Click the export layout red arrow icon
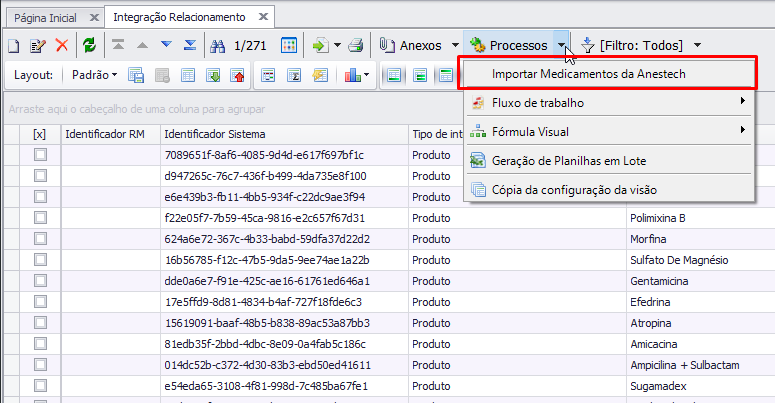The width and height of the screenshot is (775, 403). [238, 75]
